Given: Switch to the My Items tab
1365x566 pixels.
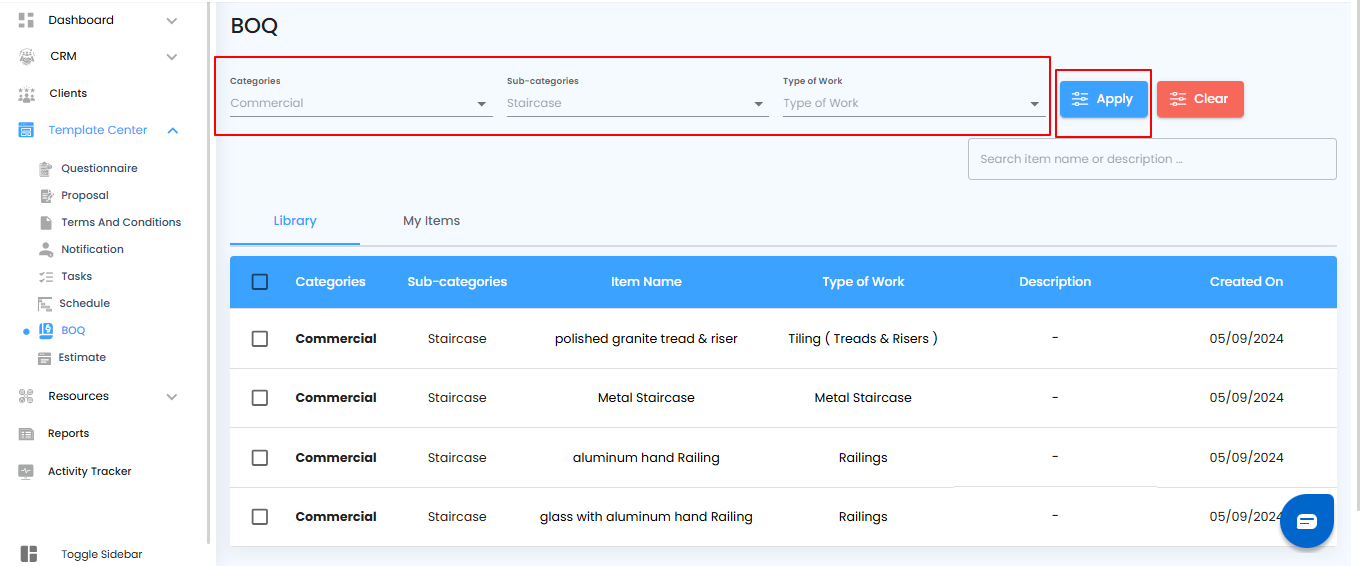Looking at the screenshot, I should pyautogui.click(x=431, y=221).
